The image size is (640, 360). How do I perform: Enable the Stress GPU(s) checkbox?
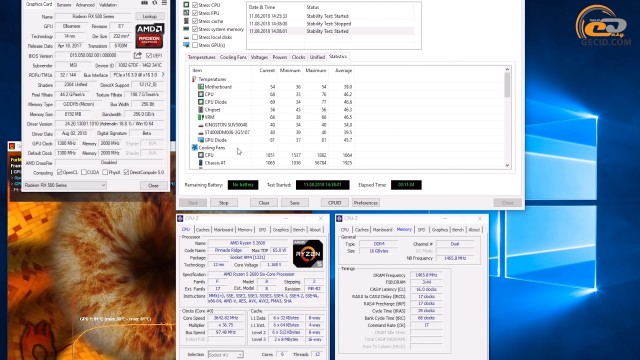coord(195,45)
